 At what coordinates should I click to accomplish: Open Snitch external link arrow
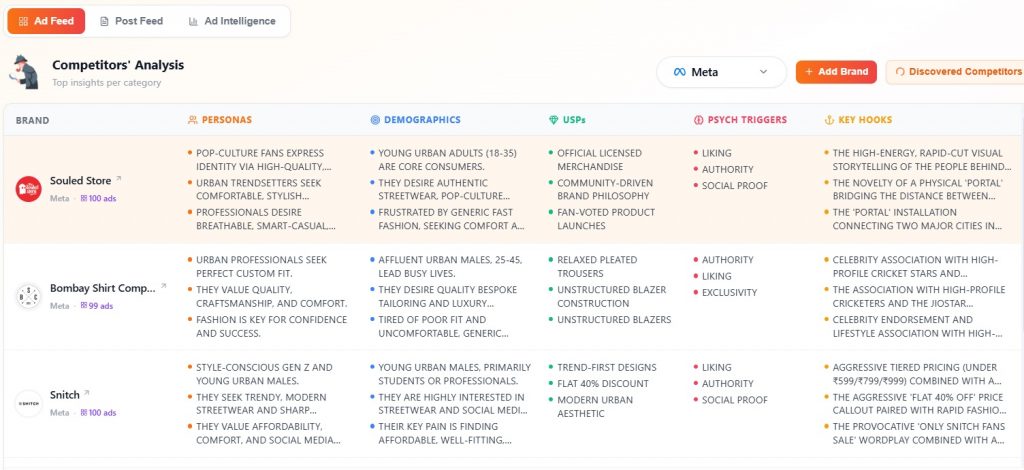(87, 393)
